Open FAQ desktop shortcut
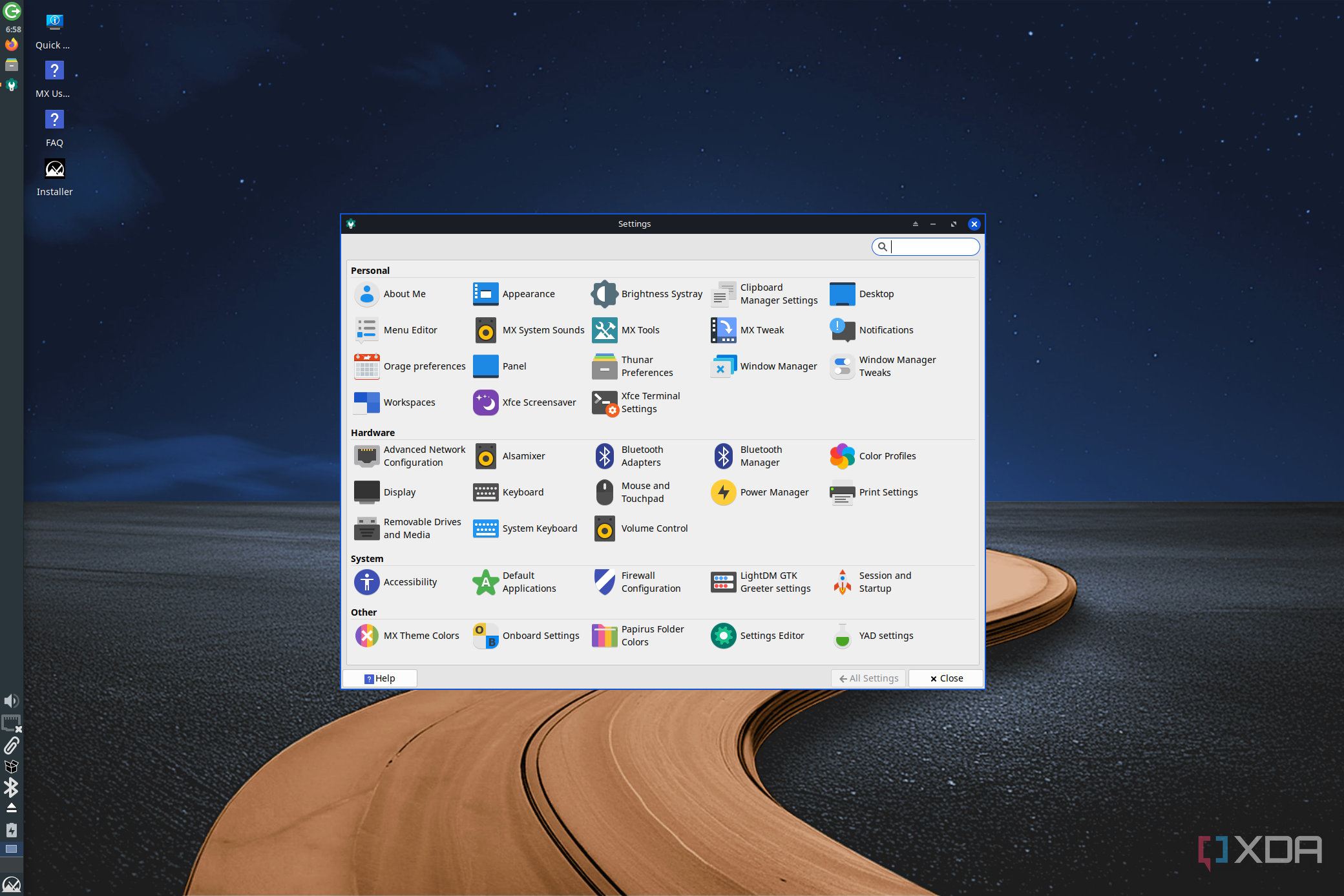The height and width of the screenshot is (896, 1344). tap(54, 129)
